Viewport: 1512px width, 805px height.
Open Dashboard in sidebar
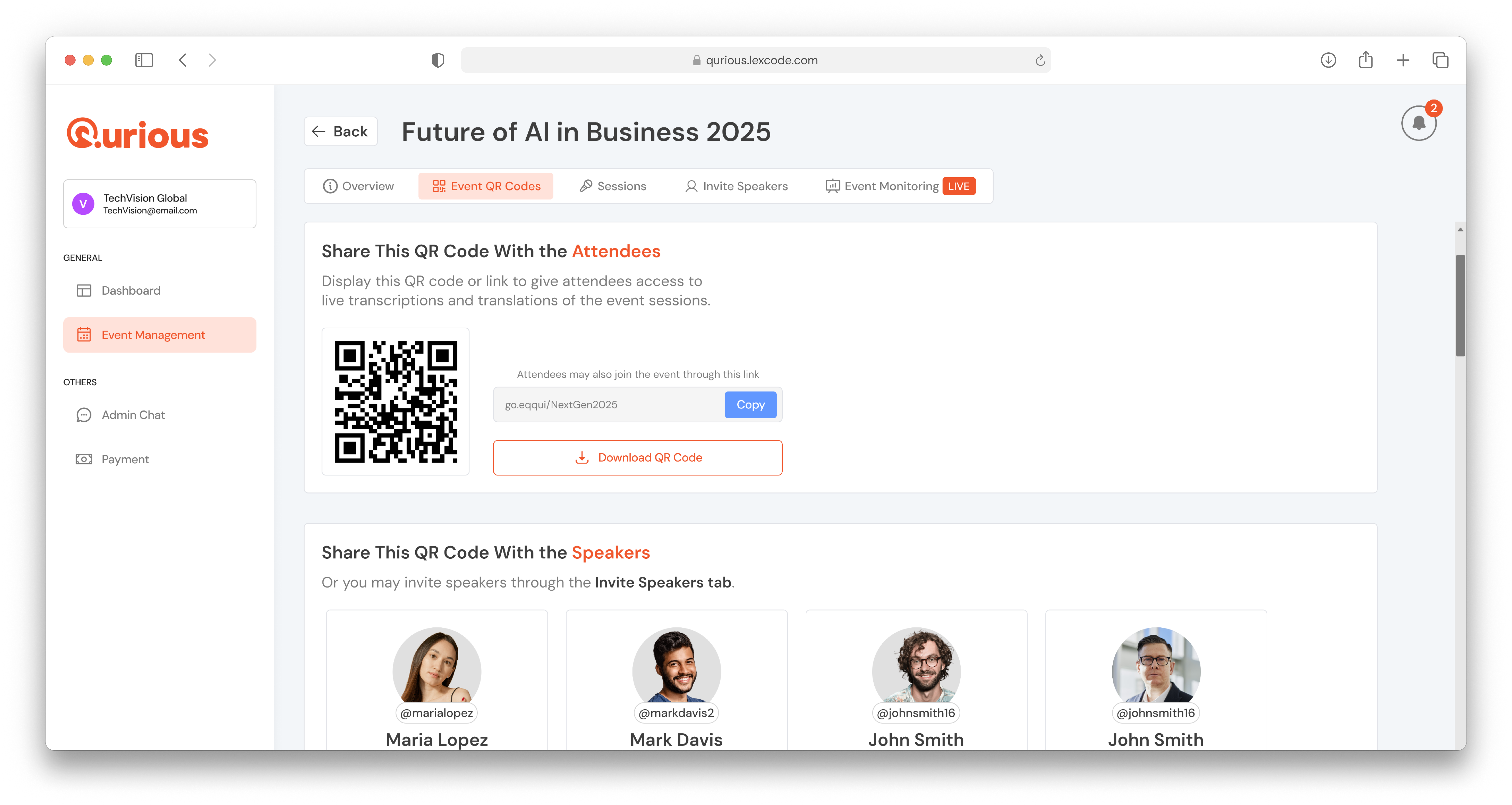tap(160, 291)
